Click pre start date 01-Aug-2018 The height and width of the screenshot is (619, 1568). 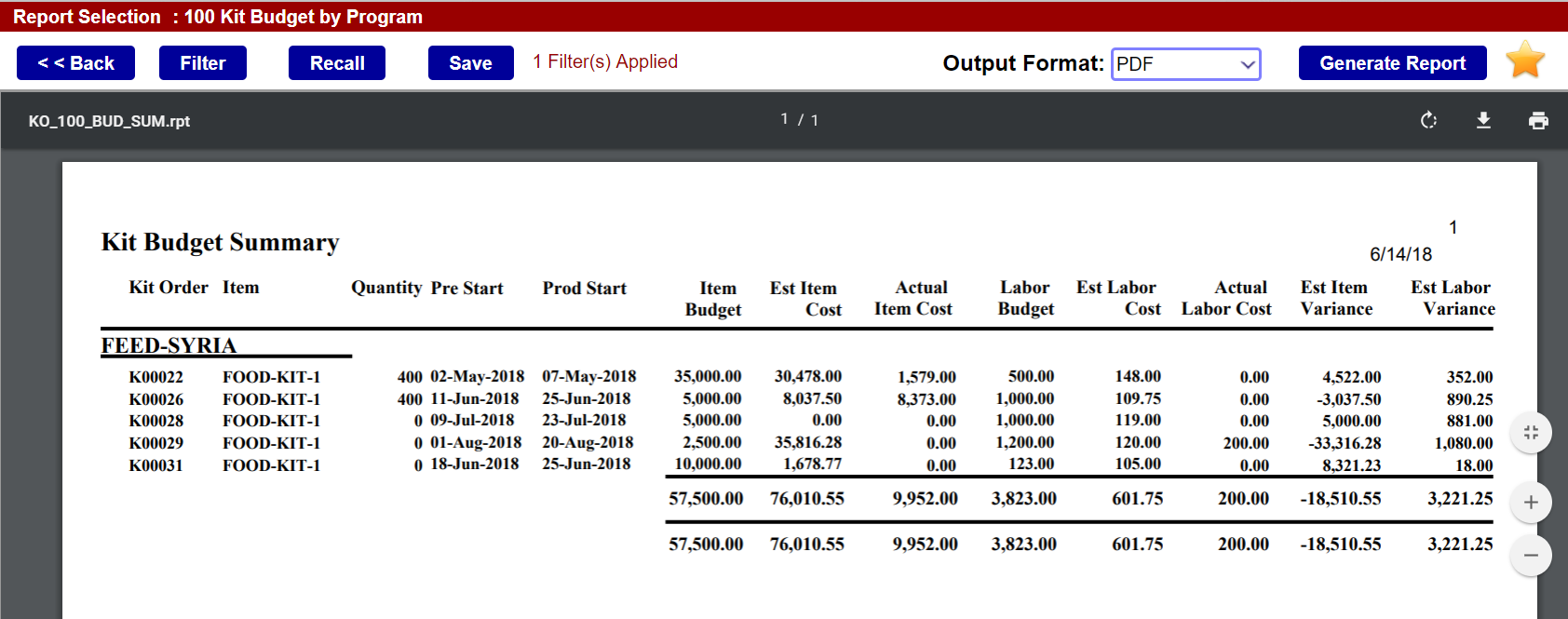[x=476, y=442]
